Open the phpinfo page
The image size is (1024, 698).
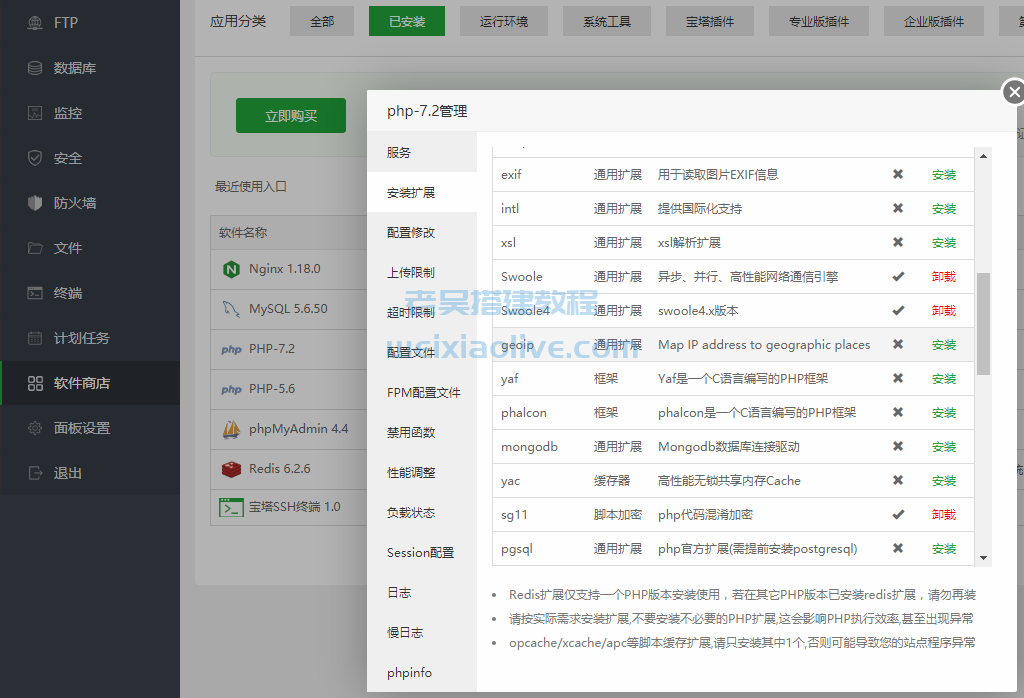point(408,673)
